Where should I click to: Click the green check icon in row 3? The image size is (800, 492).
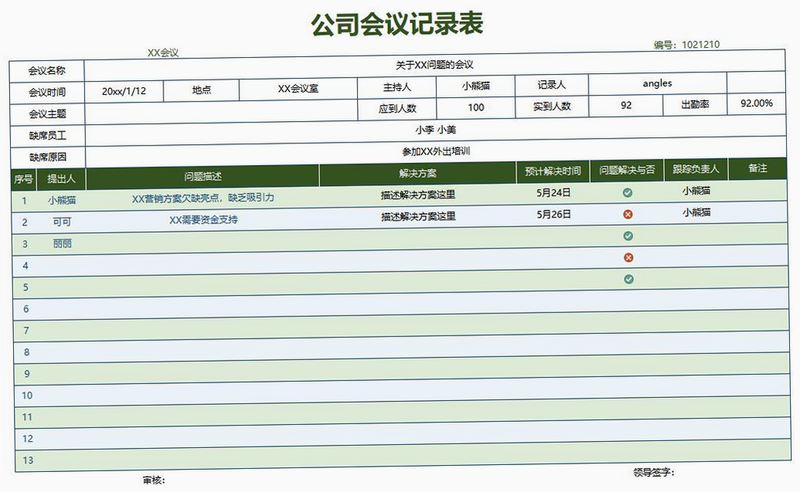[628, 236]
